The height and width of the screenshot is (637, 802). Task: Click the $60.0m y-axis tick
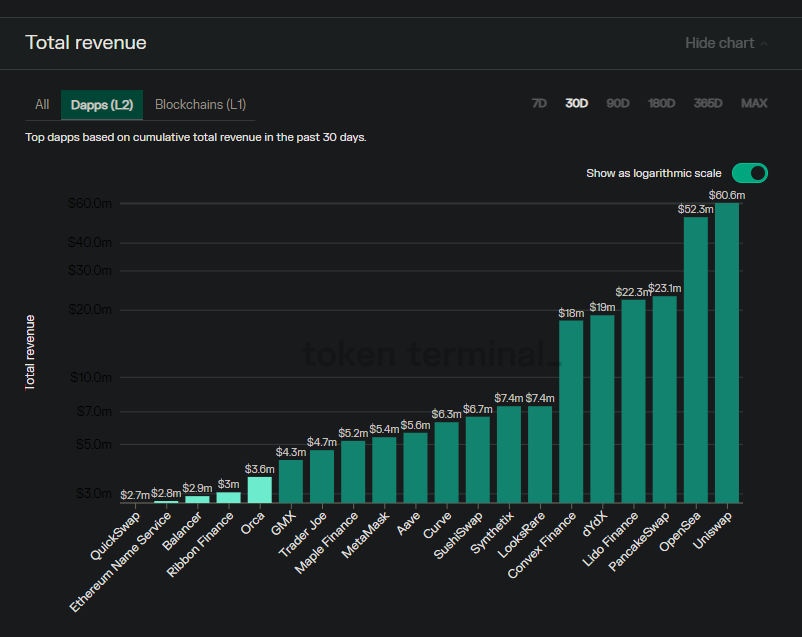coord(90,204)
